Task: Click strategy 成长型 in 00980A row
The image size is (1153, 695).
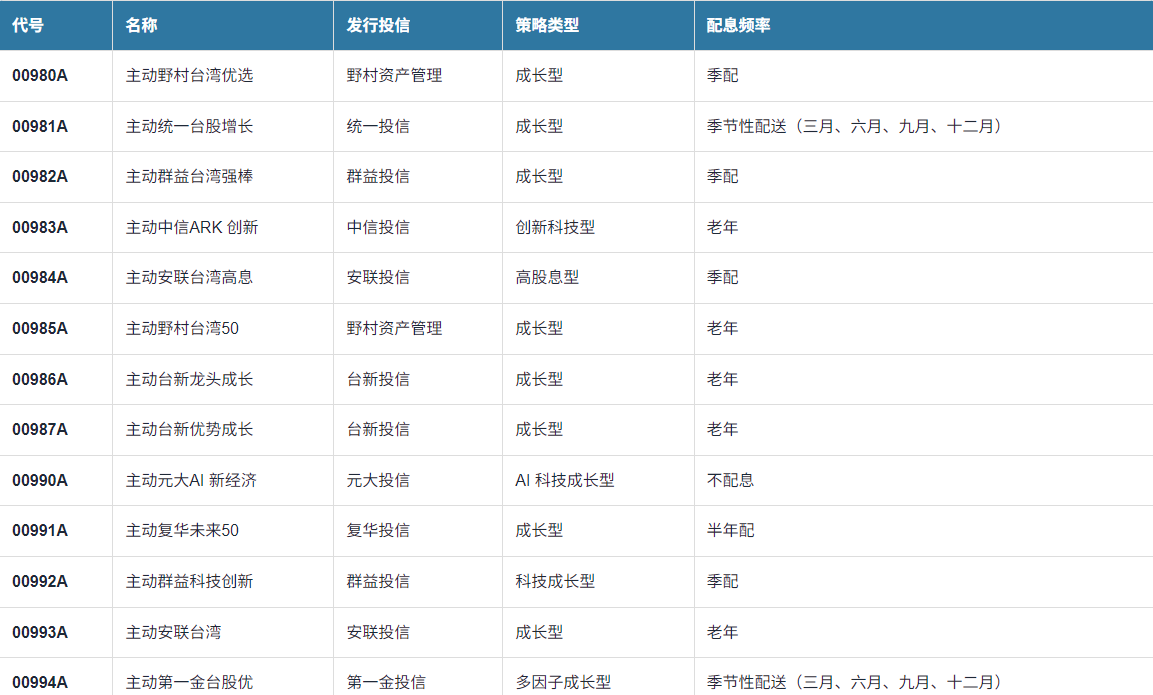Action: pos(539,75)
